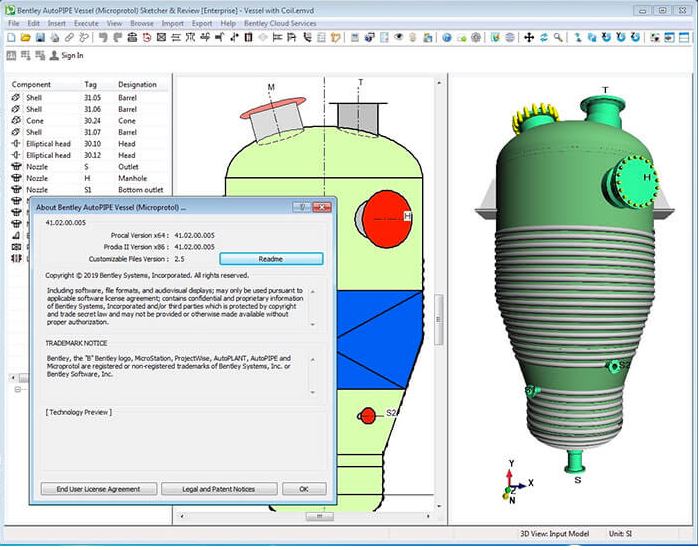Click the Save floppy-disk toolbar icon
699x550 pixels.
tap(40, 38)
